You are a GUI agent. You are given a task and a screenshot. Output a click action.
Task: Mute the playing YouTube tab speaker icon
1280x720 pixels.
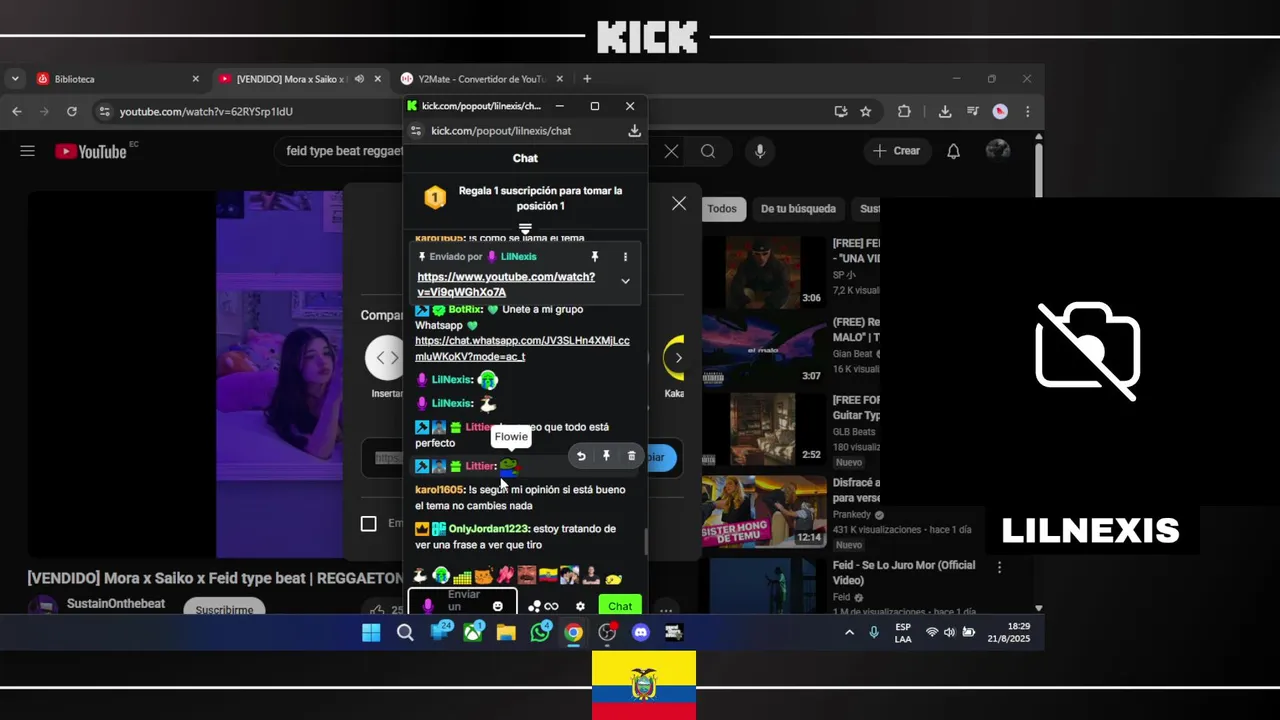pos(359,79)
